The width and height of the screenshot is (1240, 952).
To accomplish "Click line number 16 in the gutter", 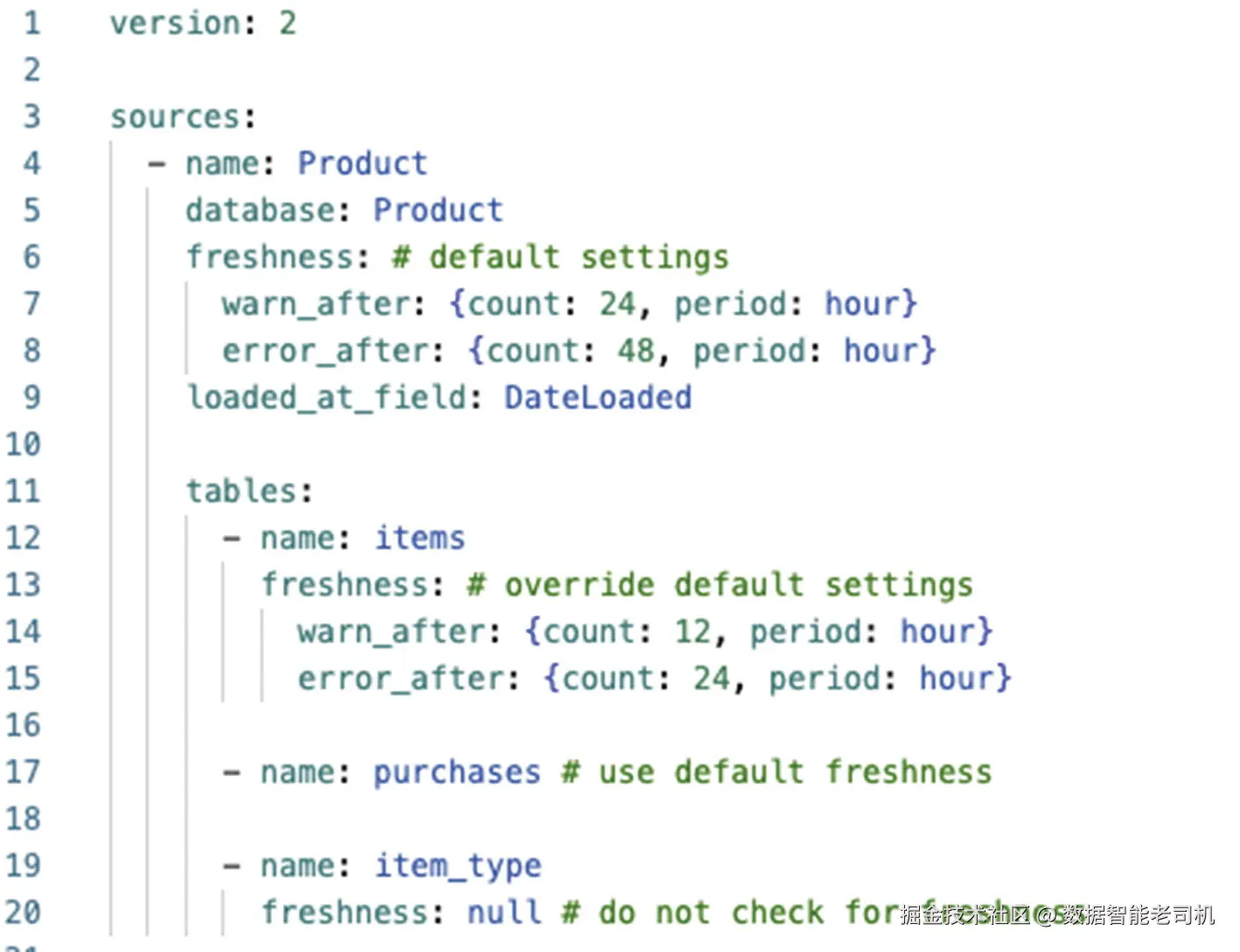I will tap(23, 725).
